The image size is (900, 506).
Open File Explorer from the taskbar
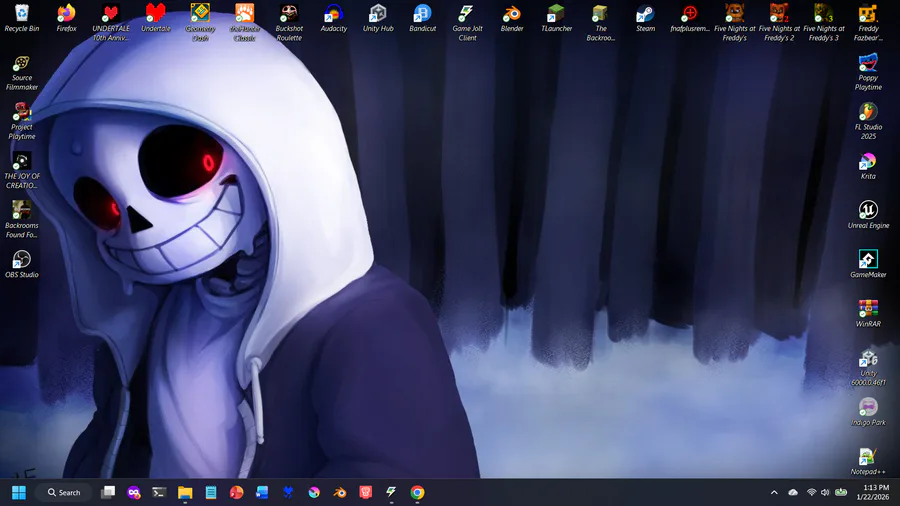point(185,492)
